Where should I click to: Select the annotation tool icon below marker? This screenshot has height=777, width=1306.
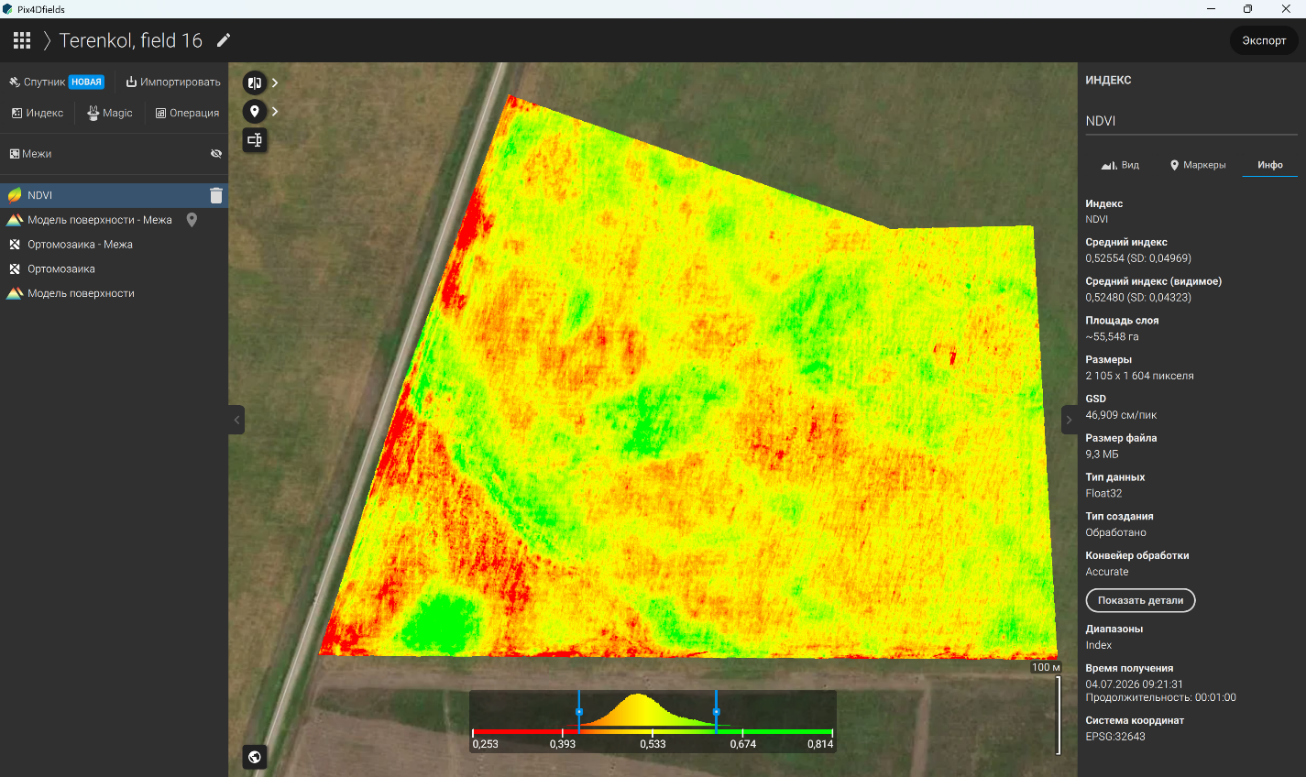(254, 140)
